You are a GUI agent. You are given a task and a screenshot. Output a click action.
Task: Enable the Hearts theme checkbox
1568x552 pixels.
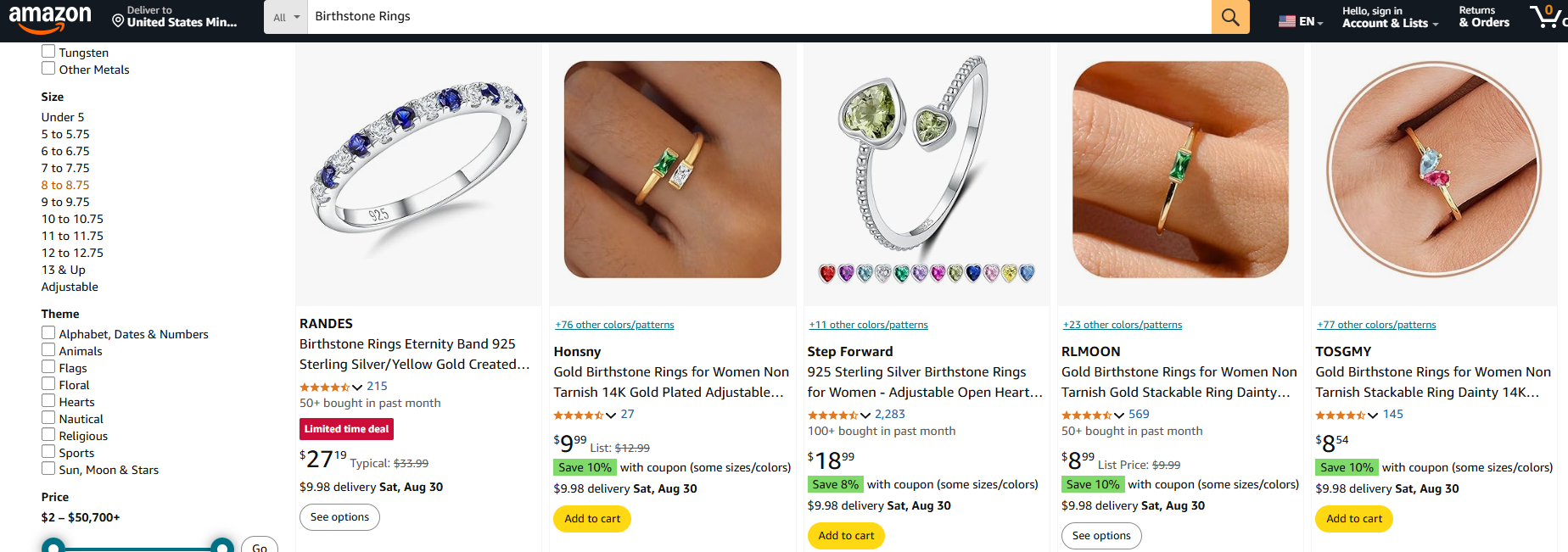48,401
